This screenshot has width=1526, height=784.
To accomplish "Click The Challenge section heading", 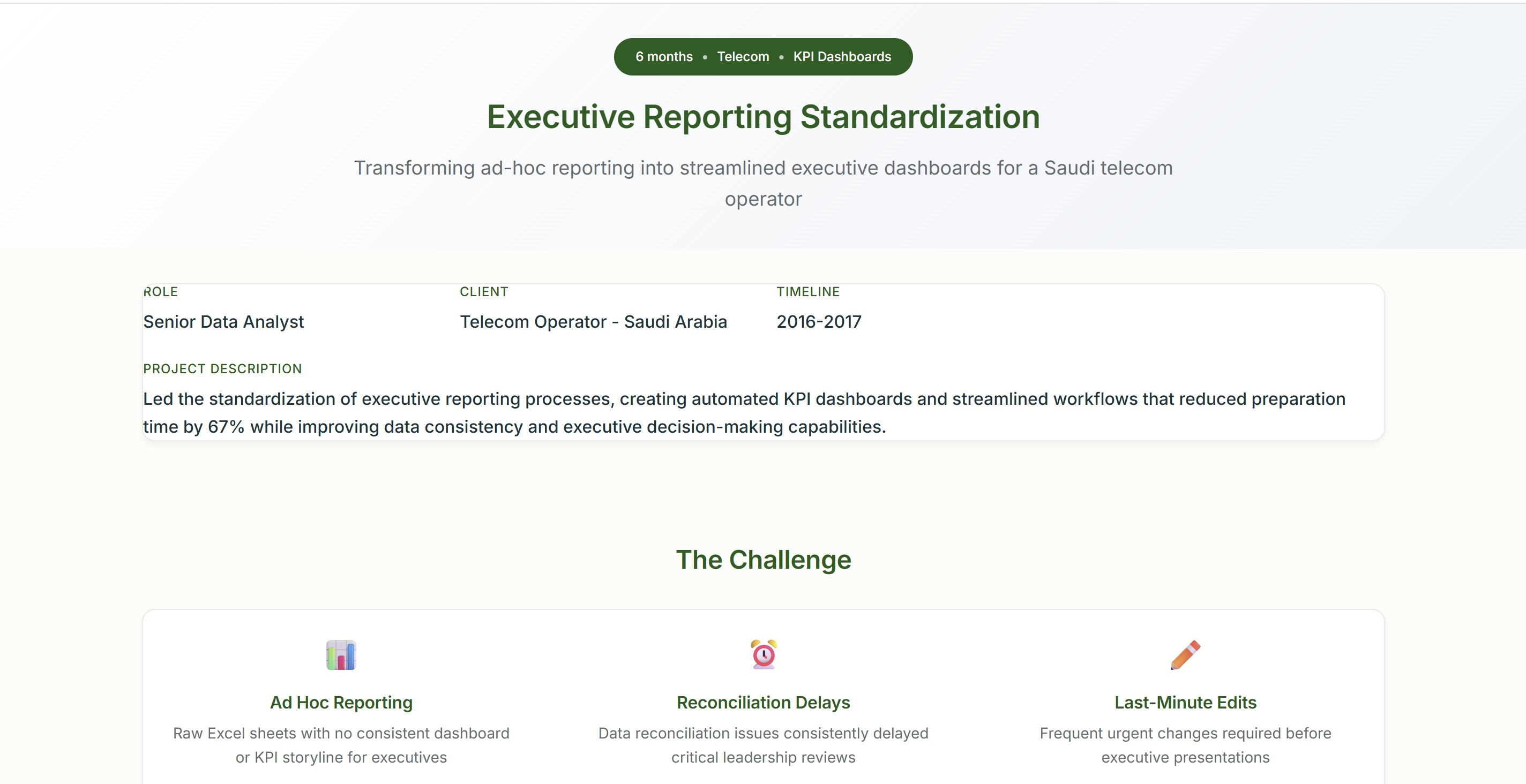I will coord(763,560).
